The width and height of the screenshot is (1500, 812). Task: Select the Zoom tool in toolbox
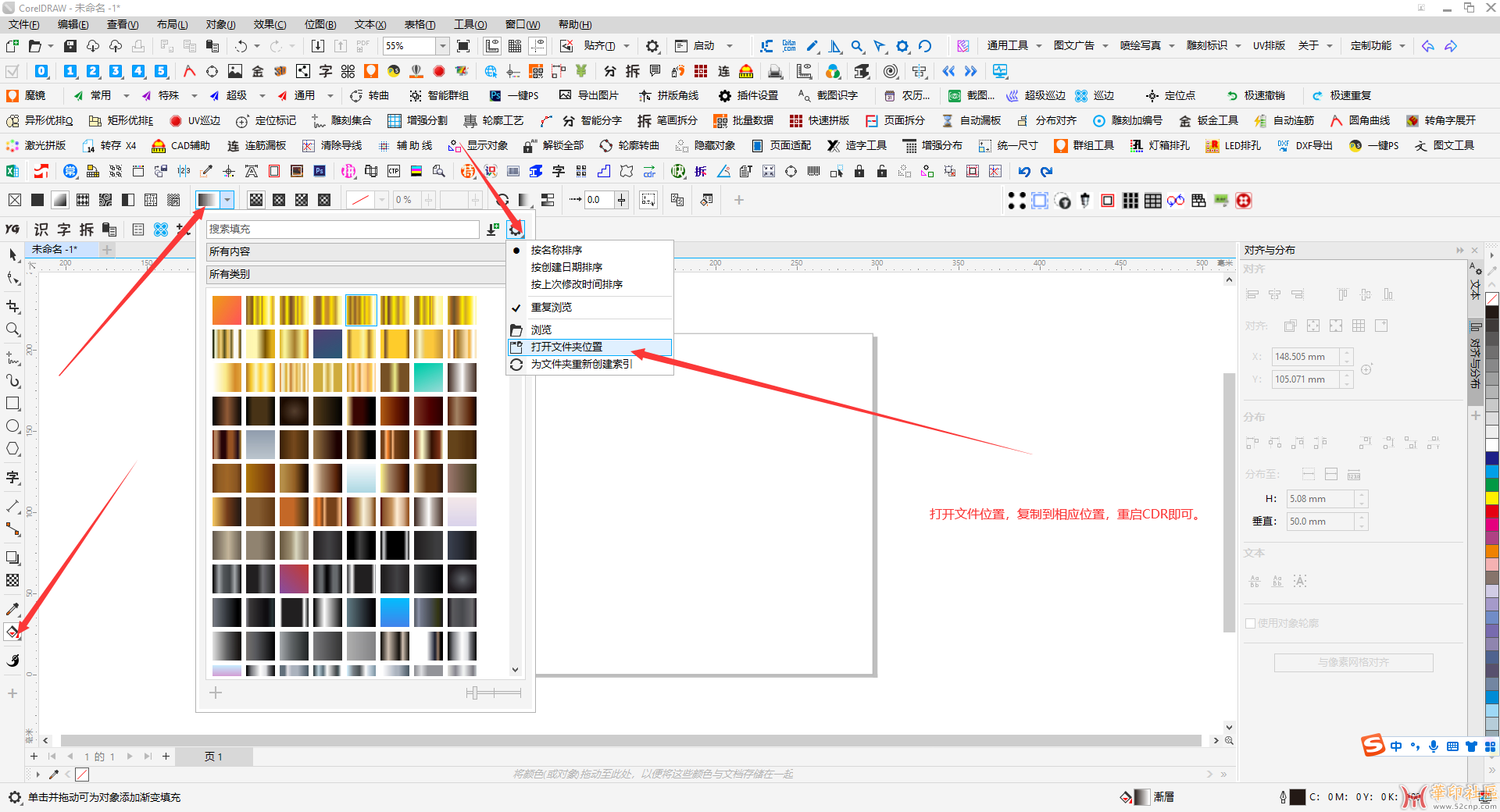click(x=12, y=329)
